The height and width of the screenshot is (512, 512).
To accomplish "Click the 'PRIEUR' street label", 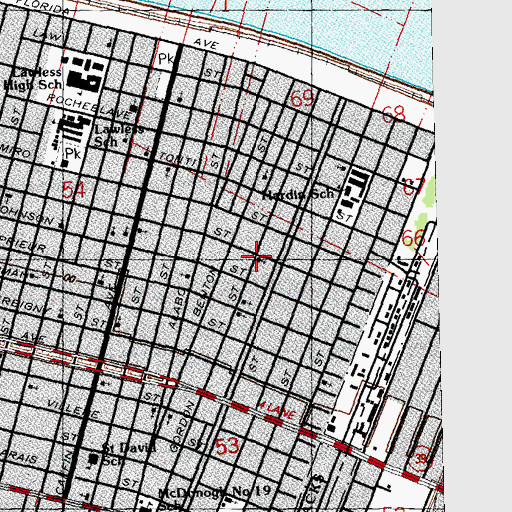I will click(23, 243).
